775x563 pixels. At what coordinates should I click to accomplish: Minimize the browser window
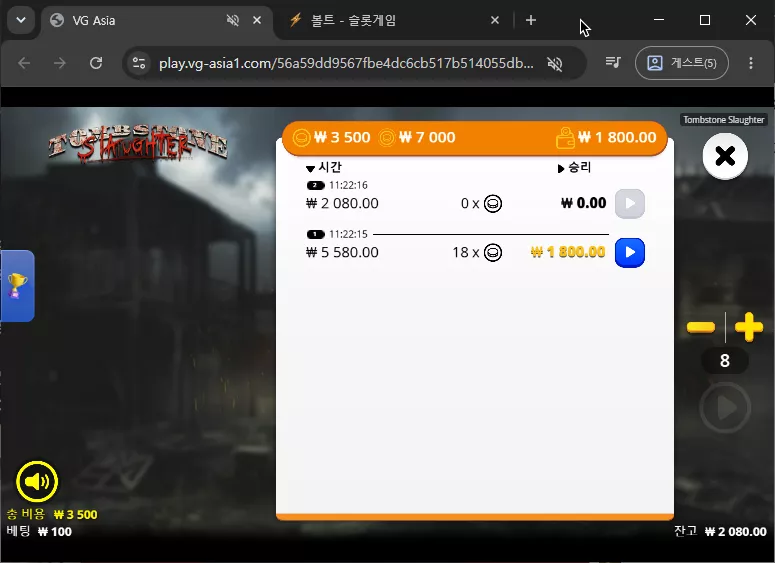[x=659, y=20]
